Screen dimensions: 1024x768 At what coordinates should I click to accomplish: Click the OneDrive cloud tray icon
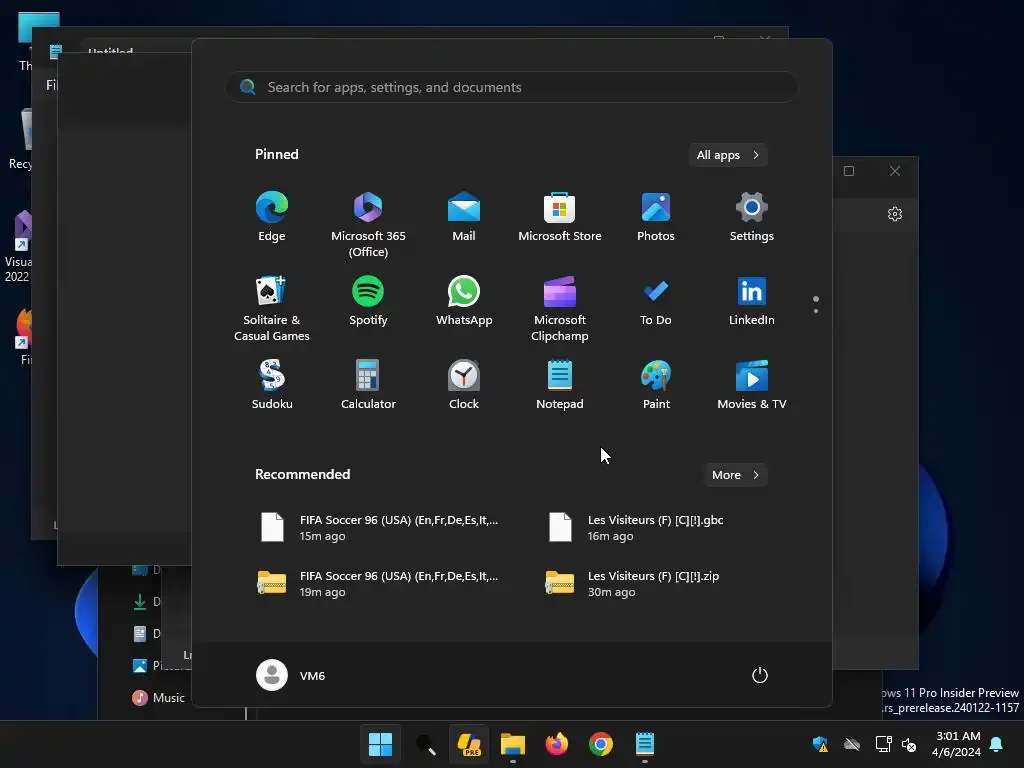click(x=852, y=744)
